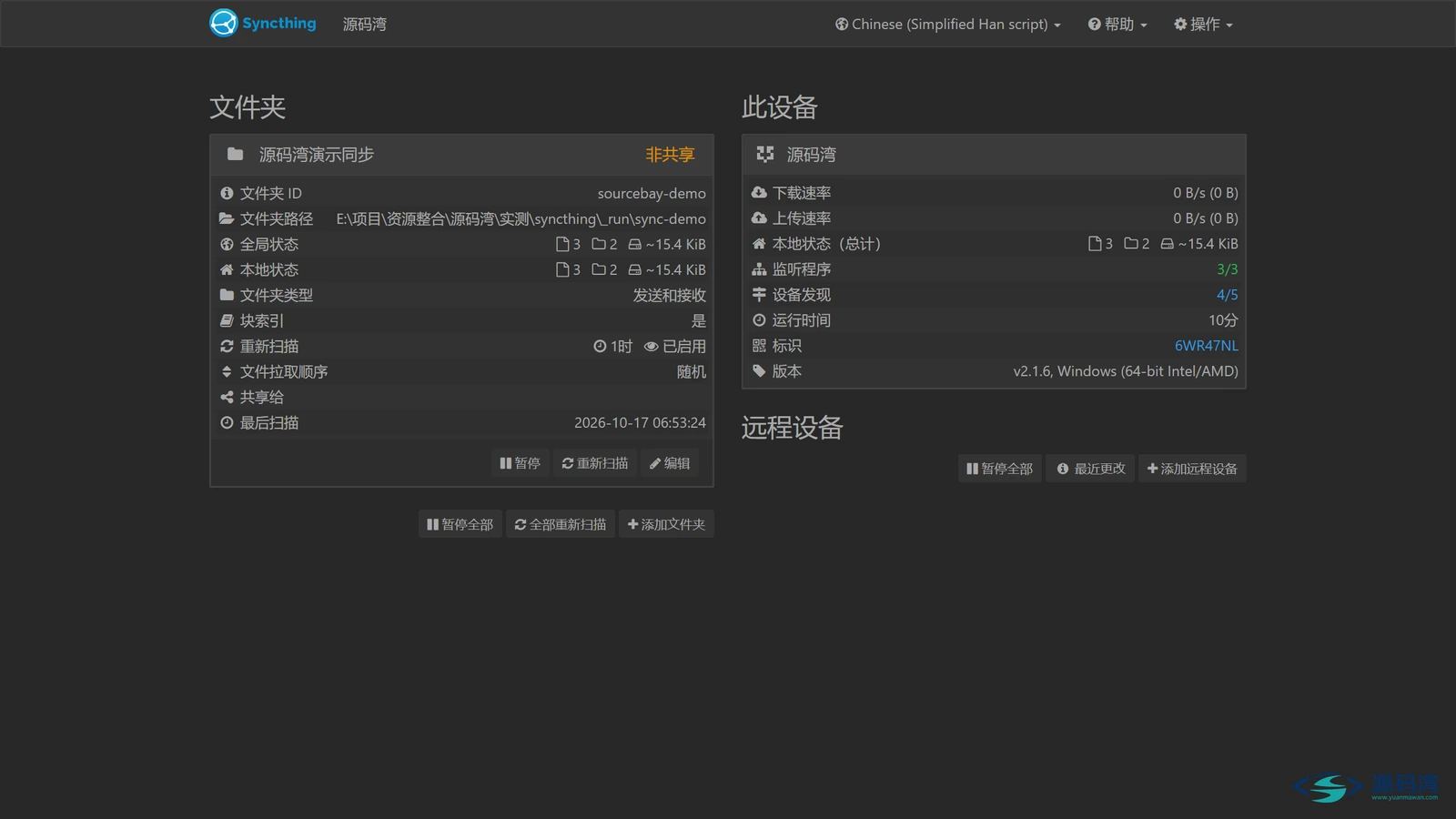Click 添加远程设备 button
Screen dimensions: 1456x819
click(1192, 469)
